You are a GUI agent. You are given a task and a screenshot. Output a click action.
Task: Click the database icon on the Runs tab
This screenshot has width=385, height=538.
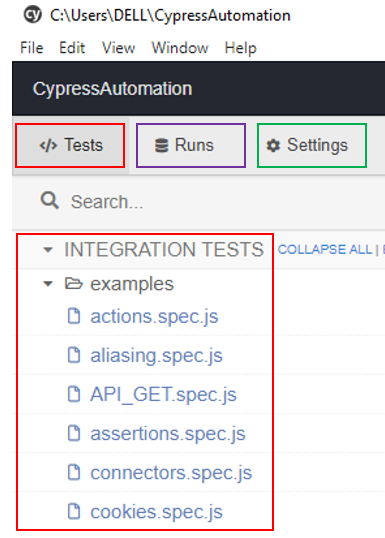pyautogui.click(x=161, y=145)
